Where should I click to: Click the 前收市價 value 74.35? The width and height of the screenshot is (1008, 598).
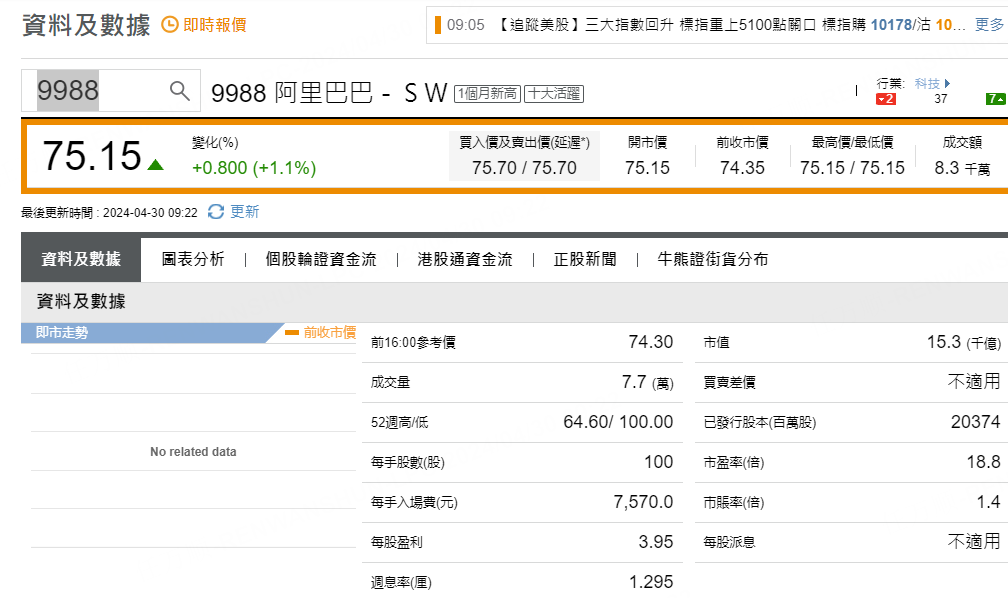coord(742,168)
